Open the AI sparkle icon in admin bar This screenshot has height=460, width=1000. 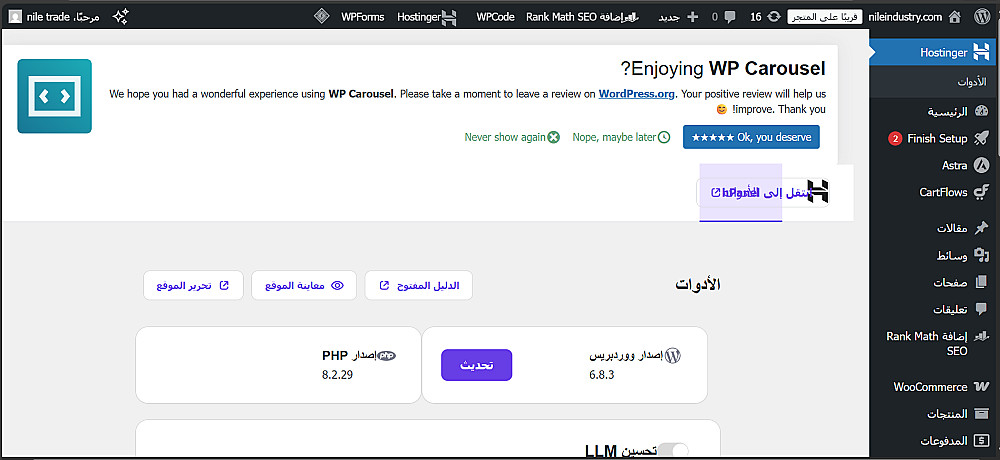point(121,17)
